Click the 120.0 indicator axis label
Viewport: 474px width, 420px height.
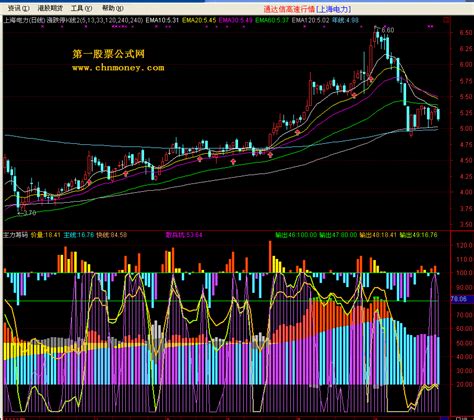click(x=464, y=245)
